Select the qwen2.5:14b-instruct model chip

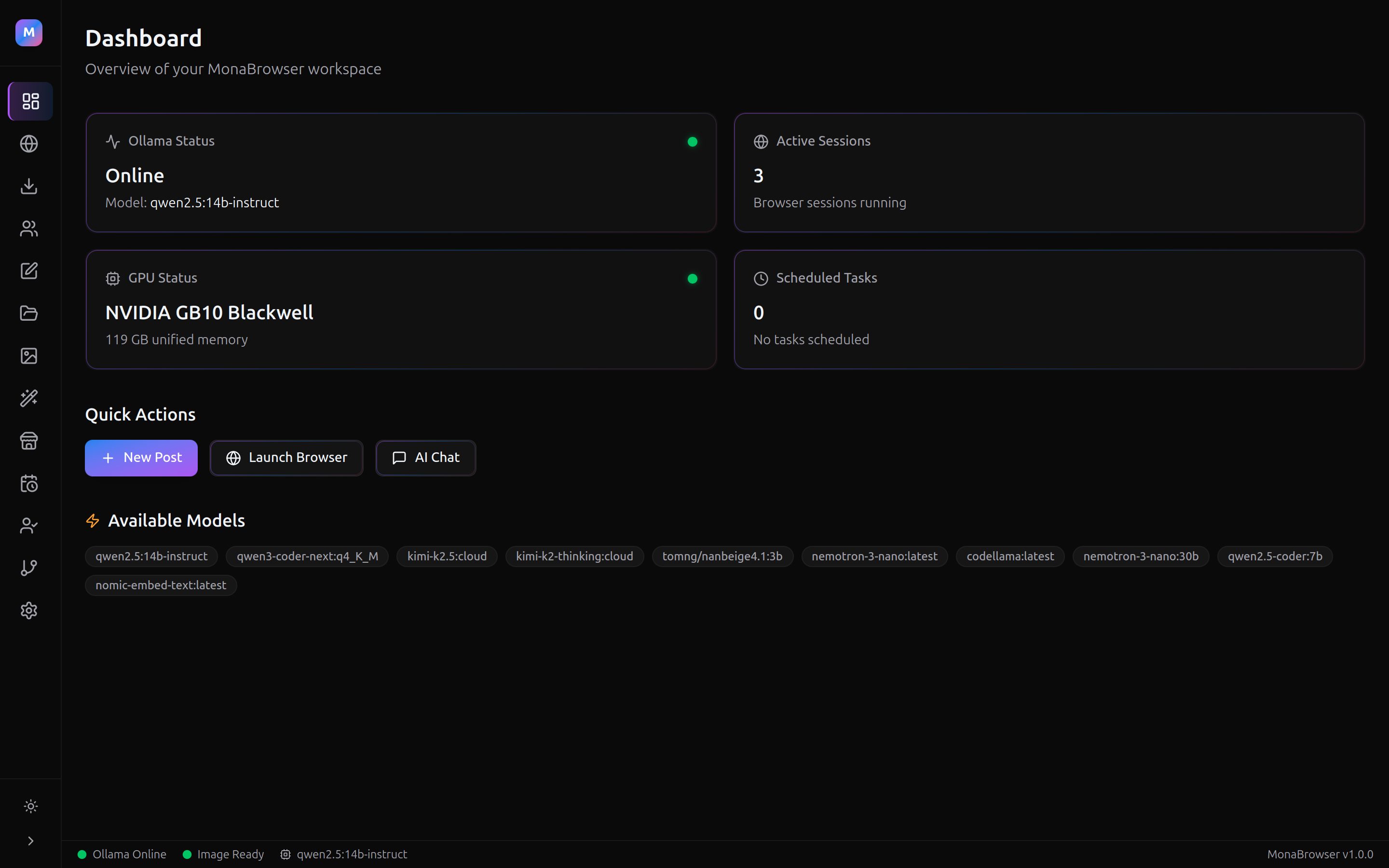click(151, 556)
